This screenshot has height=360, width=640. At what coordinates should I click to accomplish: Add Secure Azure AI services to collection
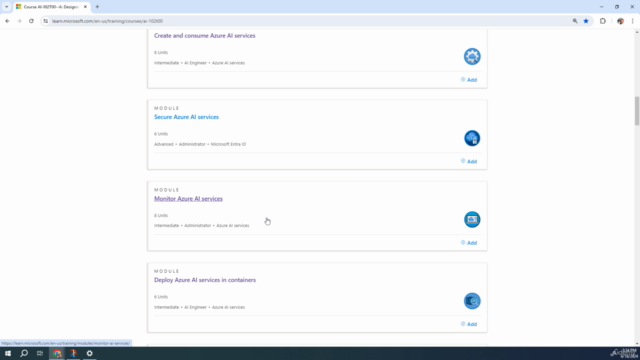(469, 161)
